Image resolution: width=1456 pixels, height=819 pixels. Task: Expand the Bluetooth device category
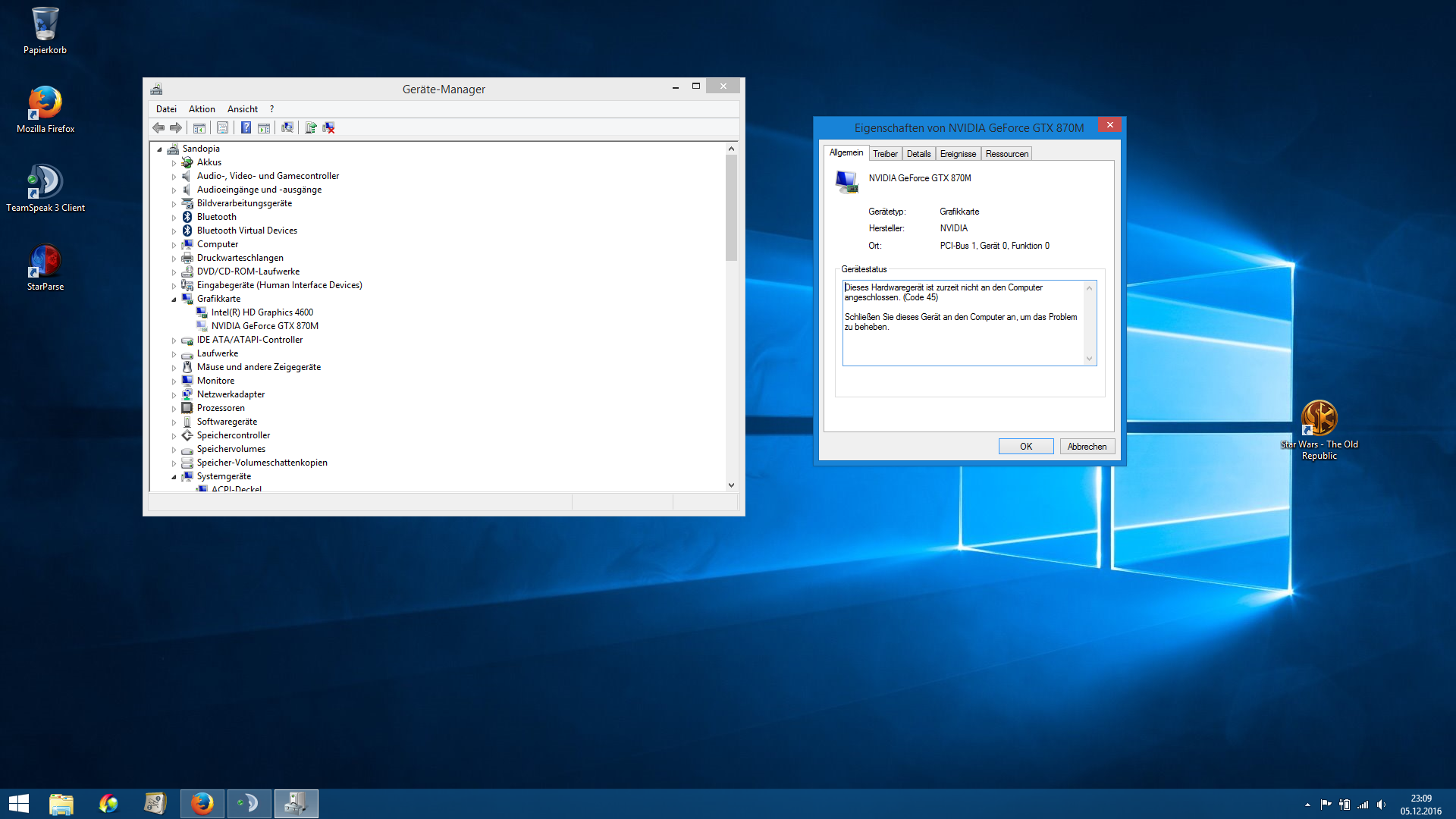[x=174, y=218]
